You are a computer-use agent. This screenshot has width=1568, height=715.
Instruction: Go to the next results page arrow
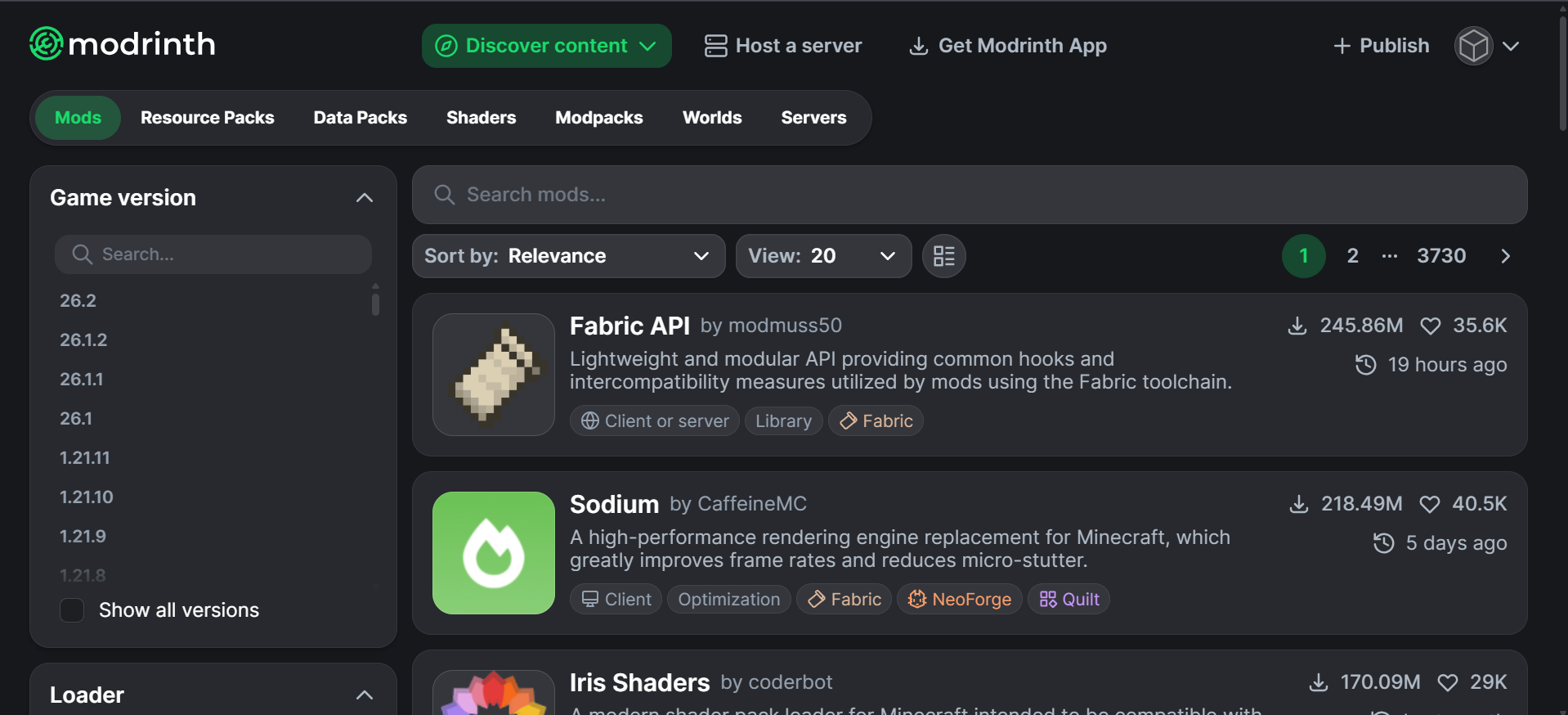coord(1506,256)
